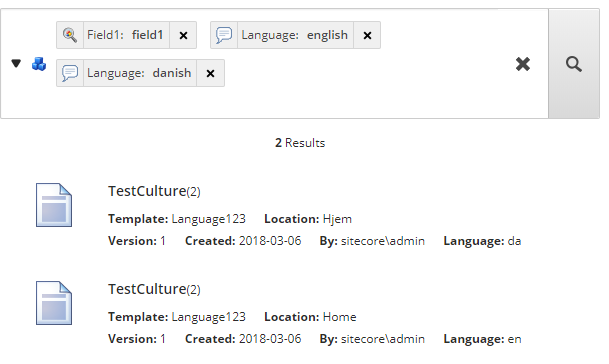Click speech bubble icon of danish filter
The image size is (609, 364).
(x=70, y=73)
